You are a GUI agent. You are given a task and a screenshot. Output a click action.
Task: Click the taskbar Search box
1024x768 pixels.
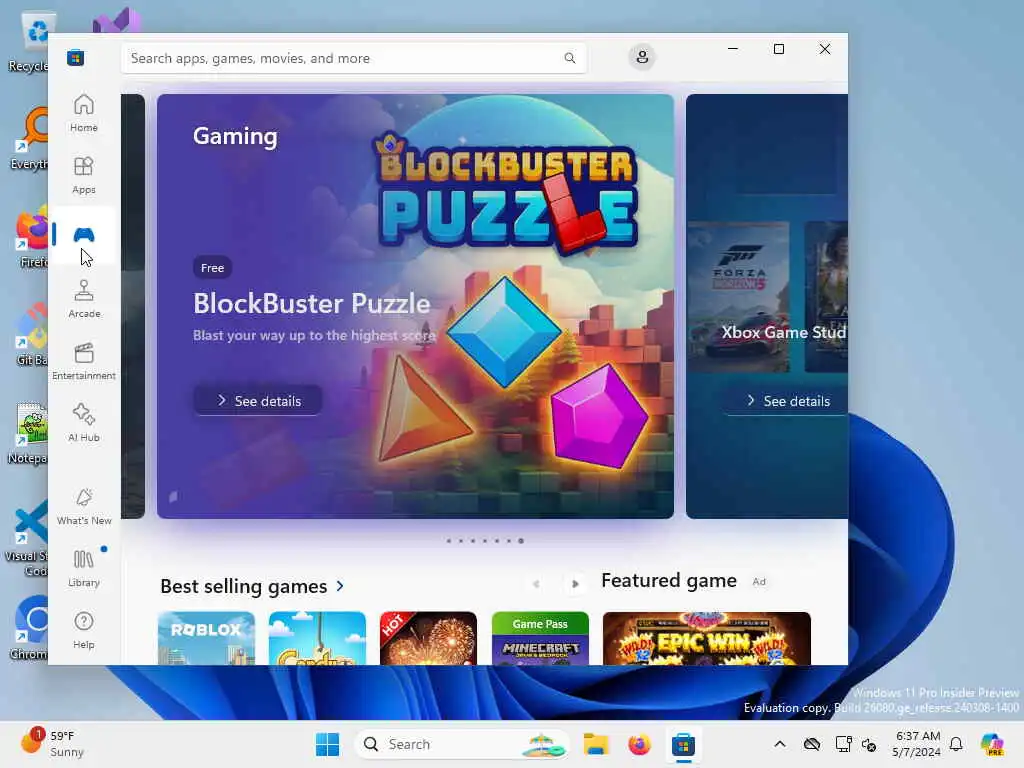coord(461,744)
